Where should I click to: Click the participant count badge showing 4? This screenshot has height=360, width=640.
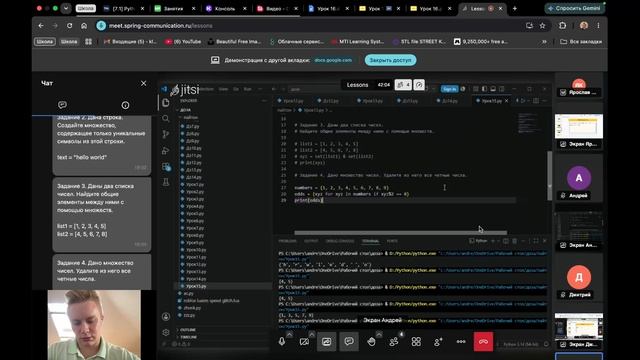pyautogui.click(x=403, y=84)
